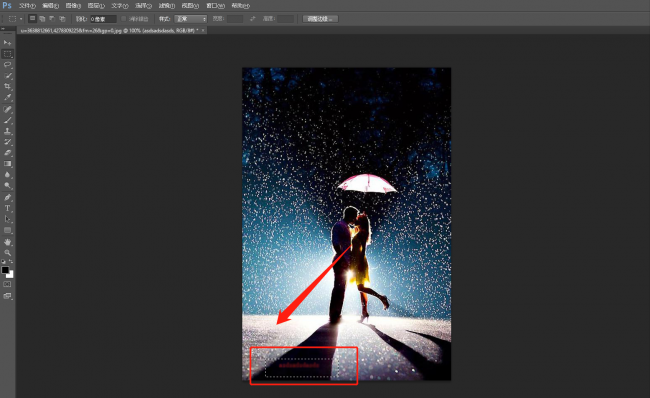Viewport: 650px width, 398px height.
Task: Select the Crop tool
Action: [x=7, y=87]
